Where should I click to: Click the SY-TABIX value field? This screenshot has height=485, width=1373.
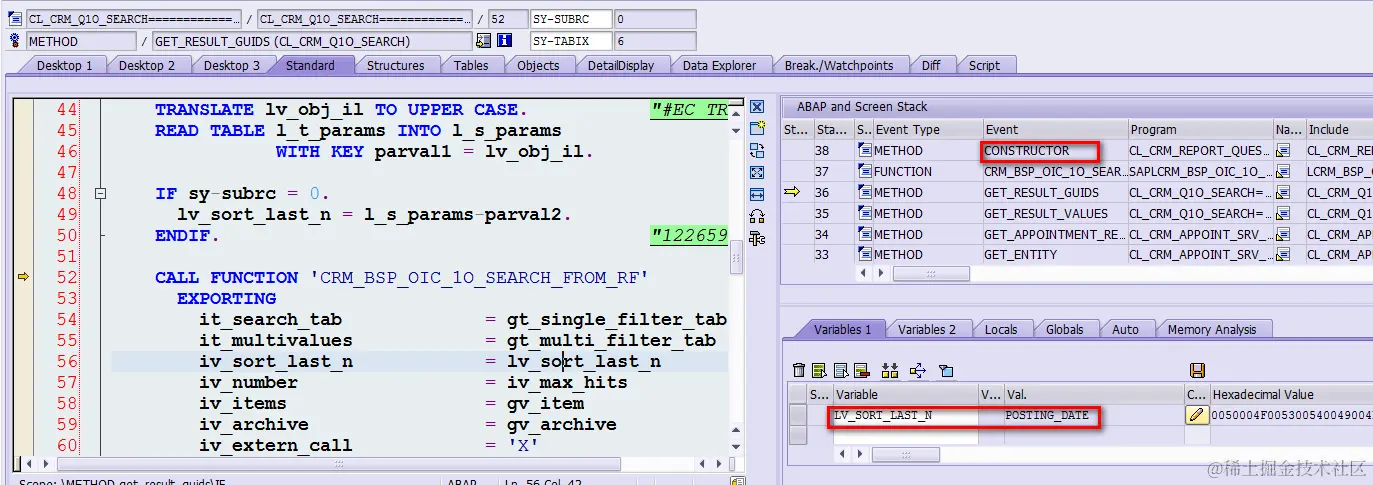[655, 41]
